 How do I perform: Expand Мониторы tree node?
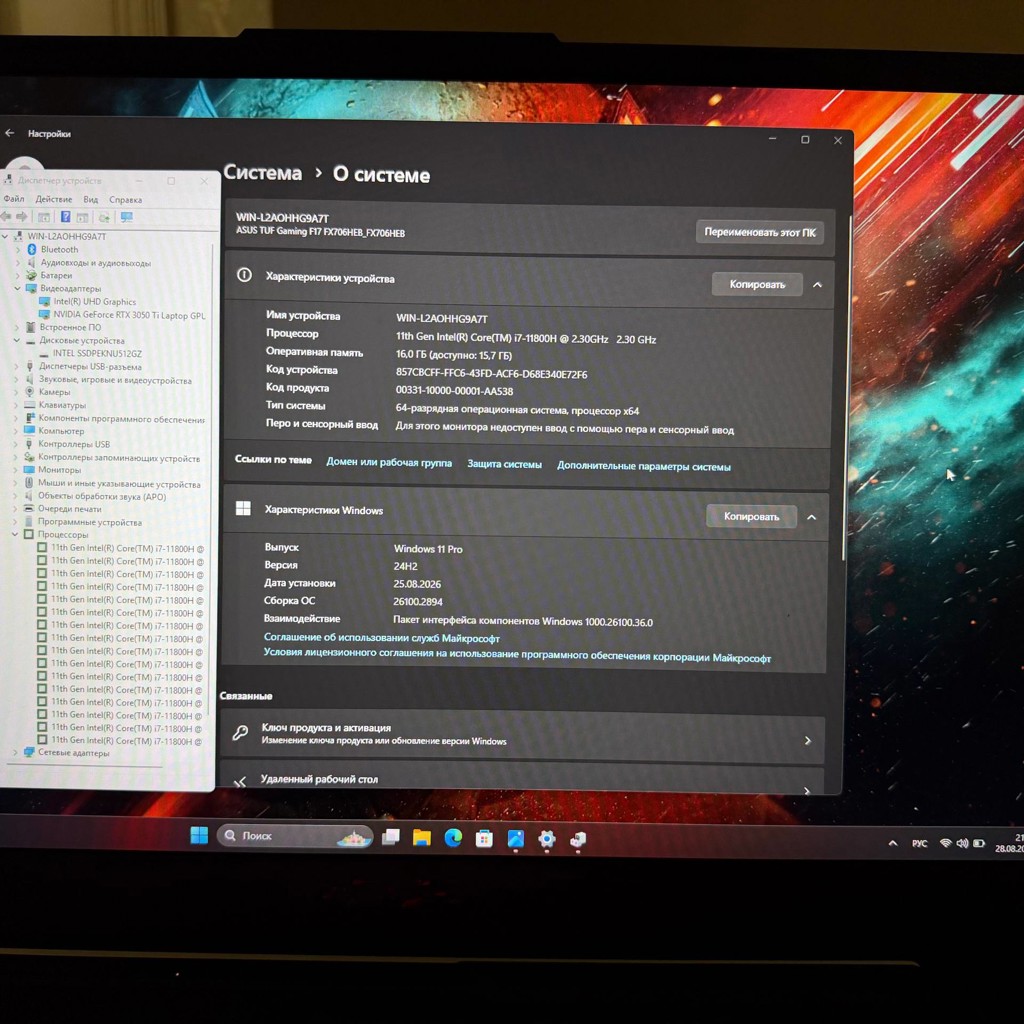[x=15, y=470]
